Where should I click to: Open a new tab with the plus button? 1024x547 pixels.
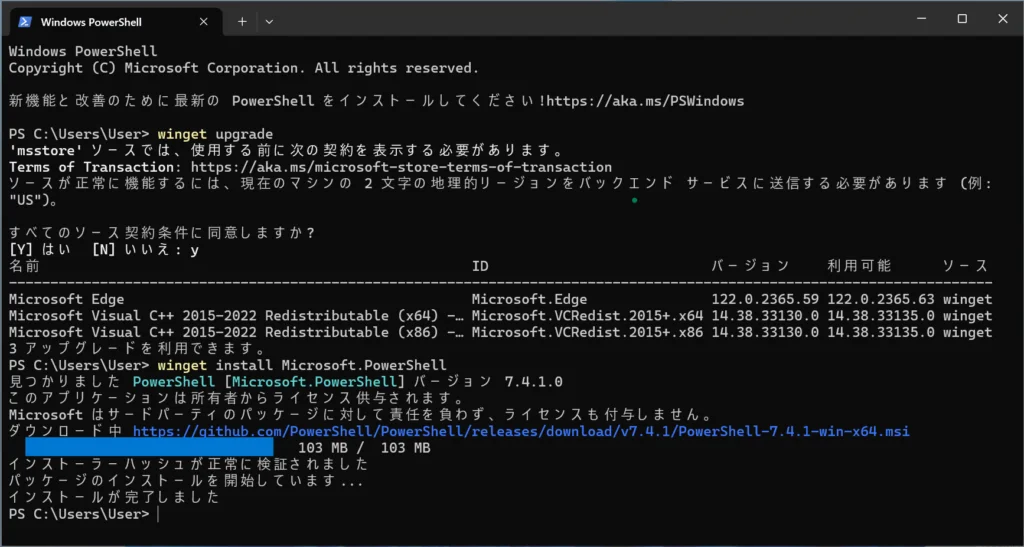242,20
